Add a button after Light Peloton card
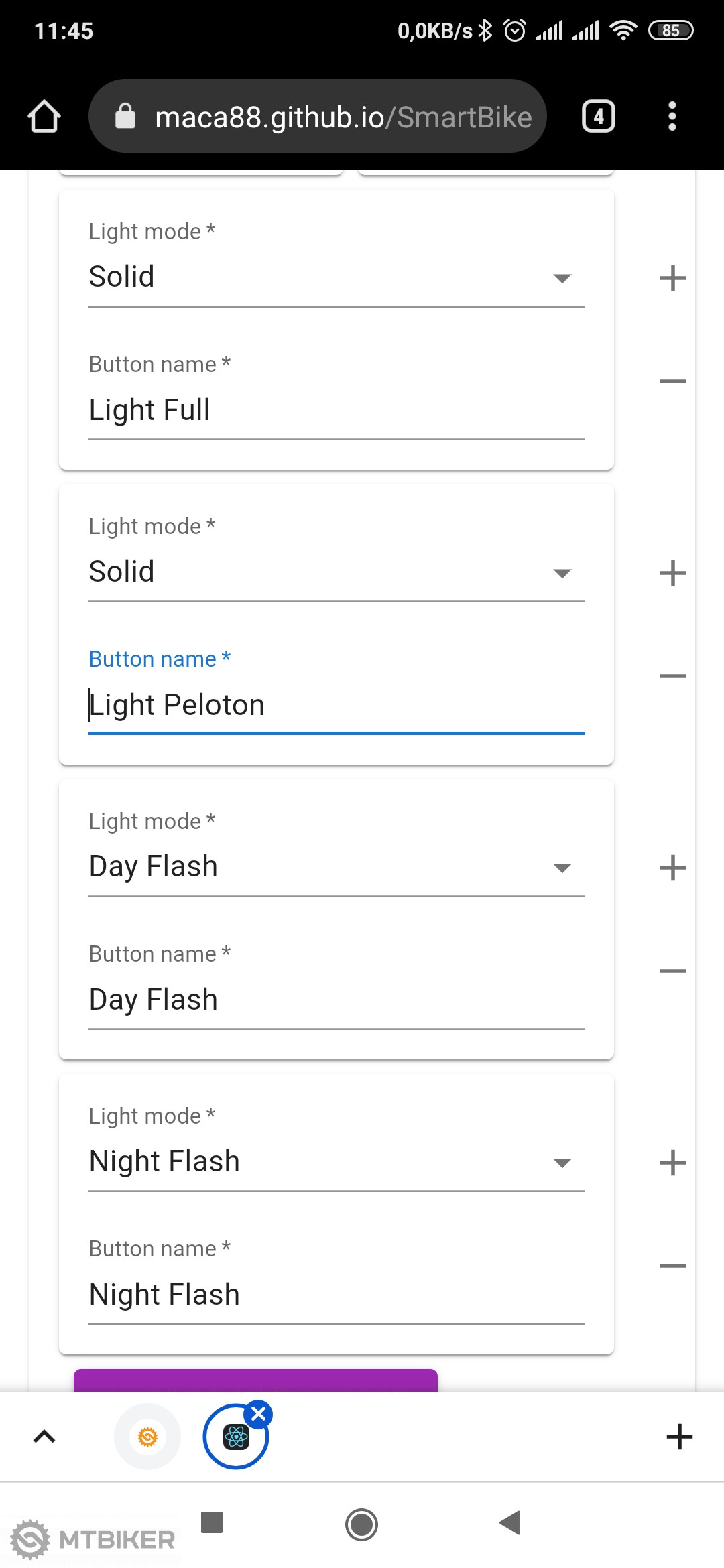This screenshot has height=1568, width=724. click(x=672, y=573)
